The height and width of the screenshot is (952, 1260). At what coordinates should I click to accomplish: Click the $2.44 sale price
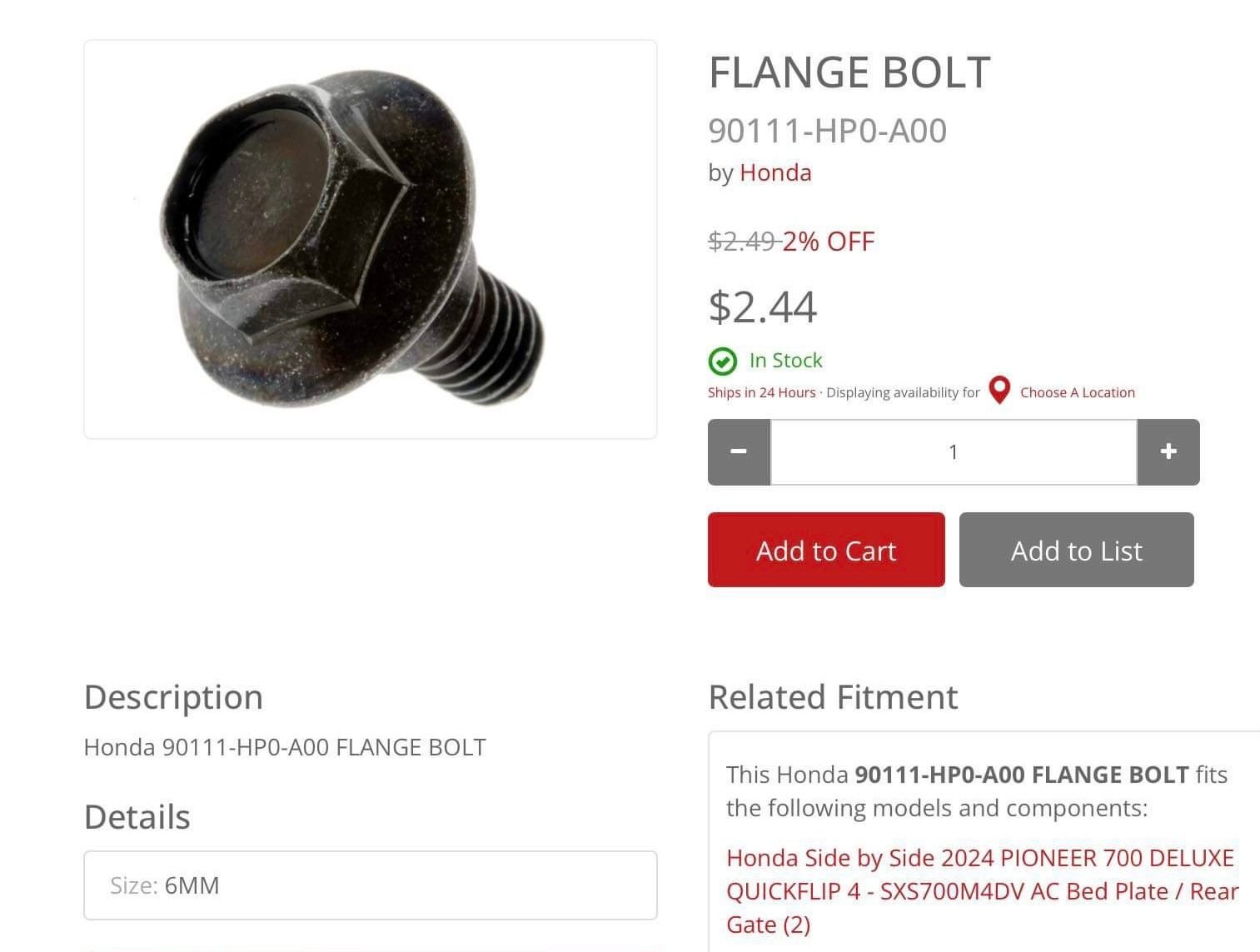[763, 307]
